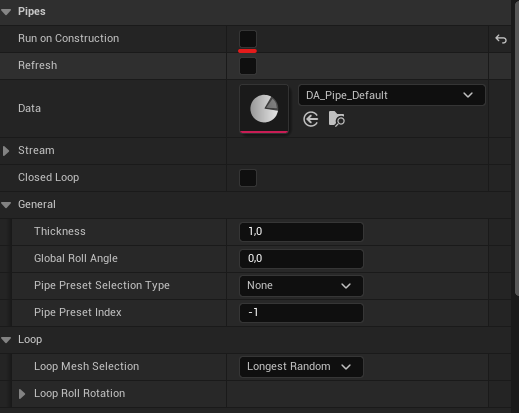Click the details panel vertical scrollbar
Screen dimensions: 519x413
coord(517,147)
